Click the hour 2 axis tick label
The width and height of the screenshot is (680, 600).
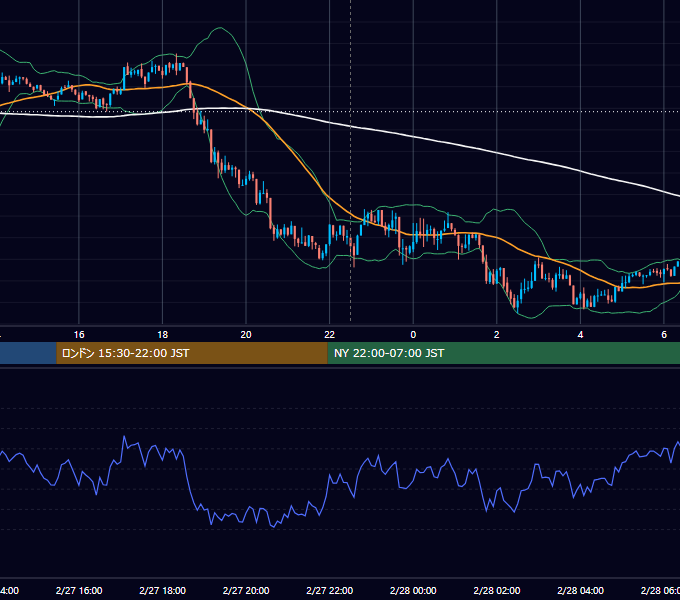497,335
